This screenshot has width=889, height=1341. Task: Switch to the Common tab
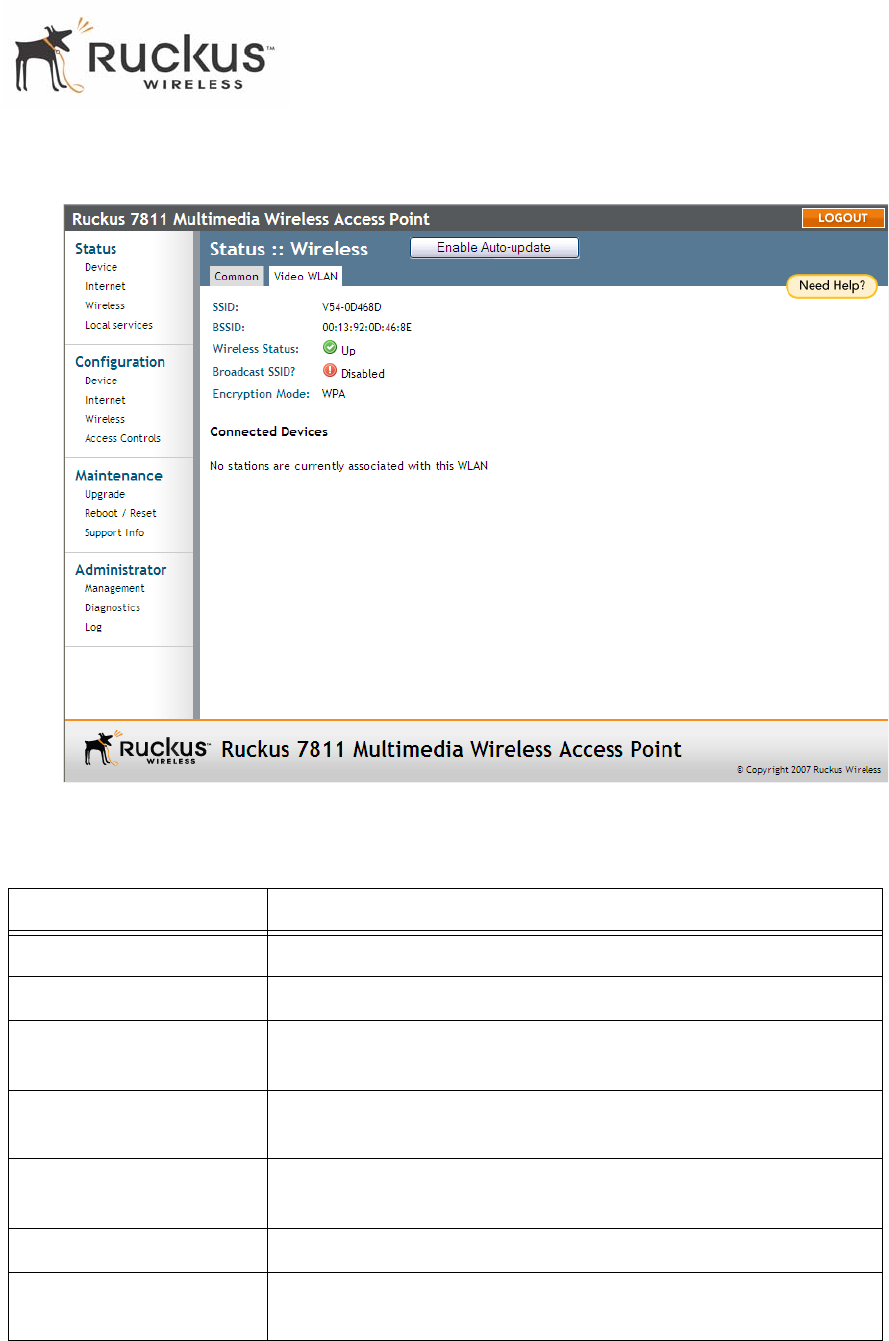tap(237, 277)
